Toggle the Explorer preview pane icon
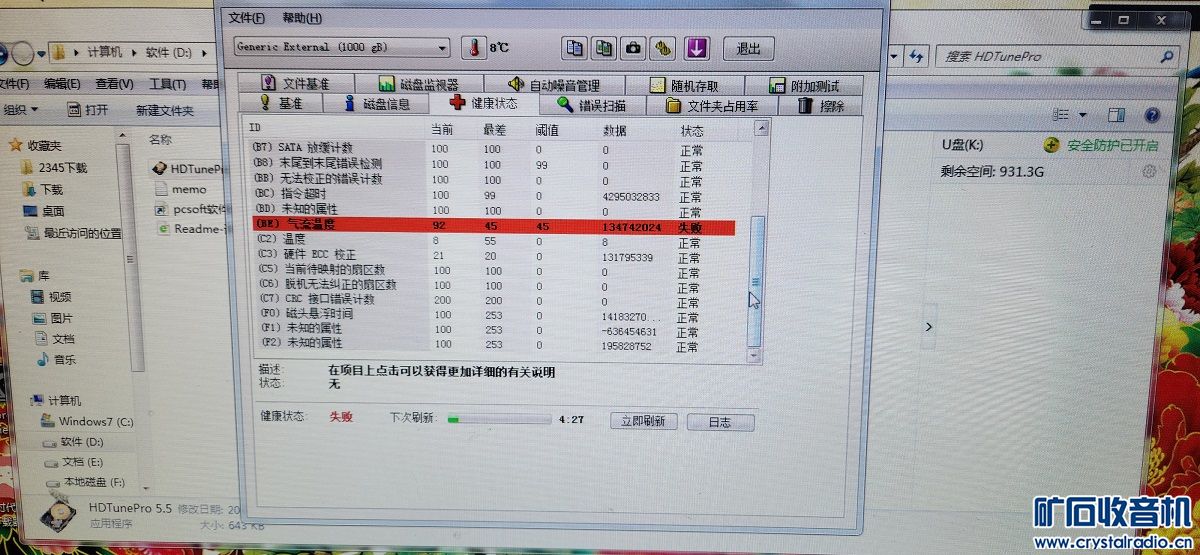 [x=1119, y=115]
